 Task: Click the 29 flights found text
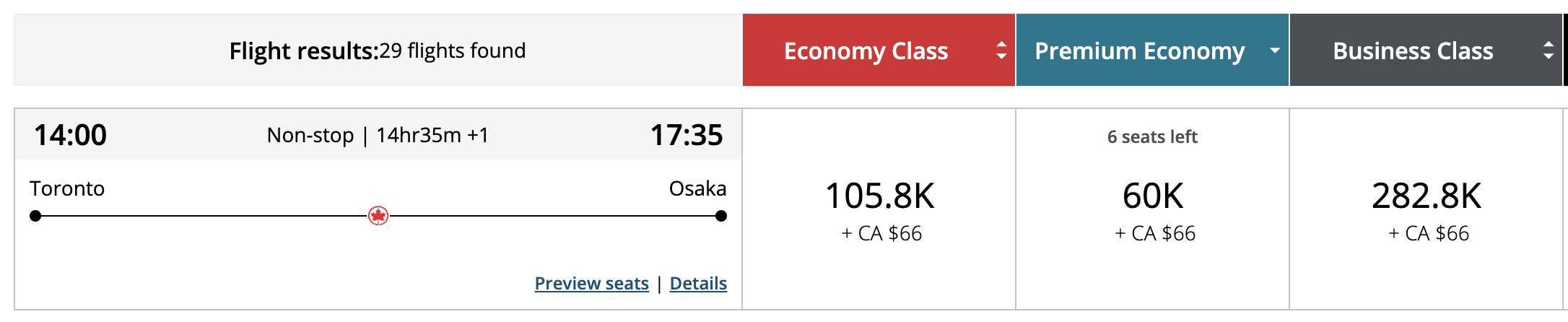coord(453,51)
